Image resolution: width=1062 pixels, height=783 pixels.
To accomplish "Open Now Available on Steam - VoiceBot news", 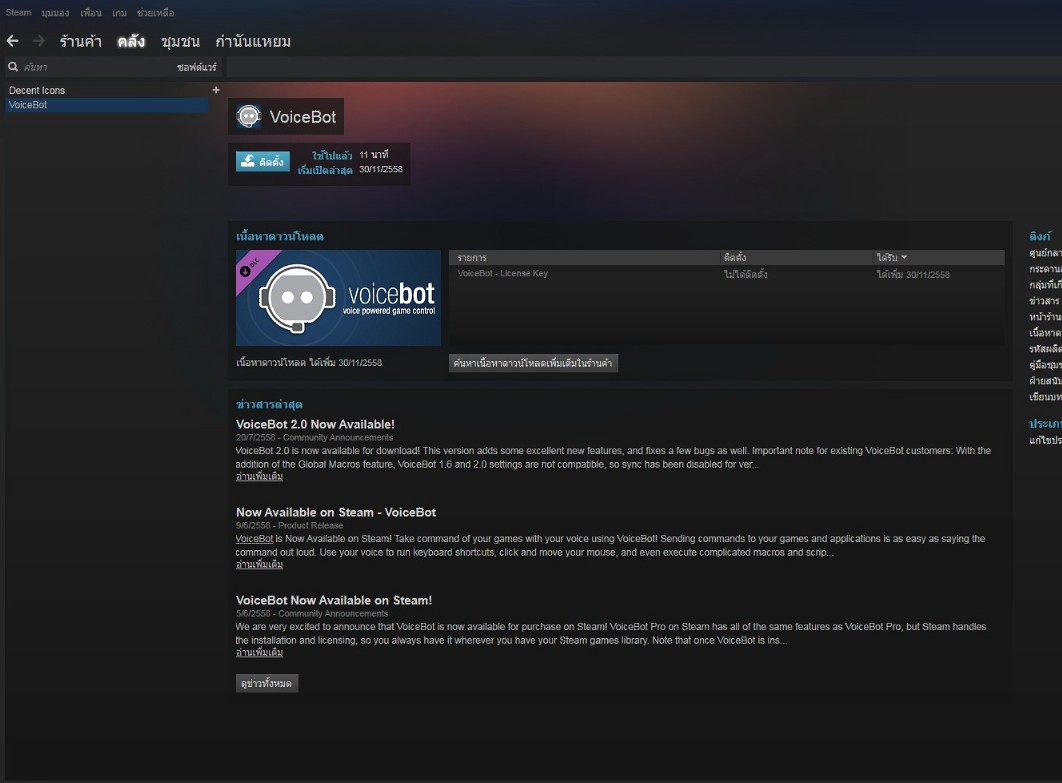I will 336,512.
